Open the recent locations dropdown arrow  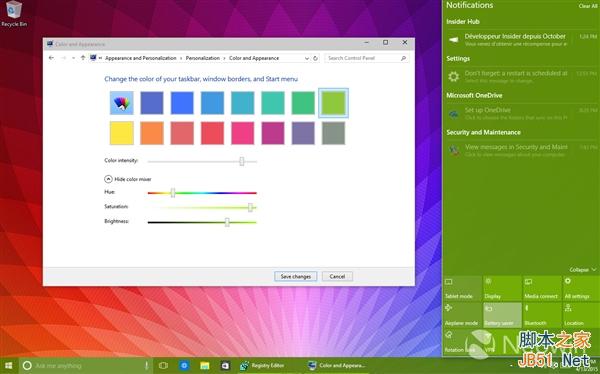pos(73,58)
